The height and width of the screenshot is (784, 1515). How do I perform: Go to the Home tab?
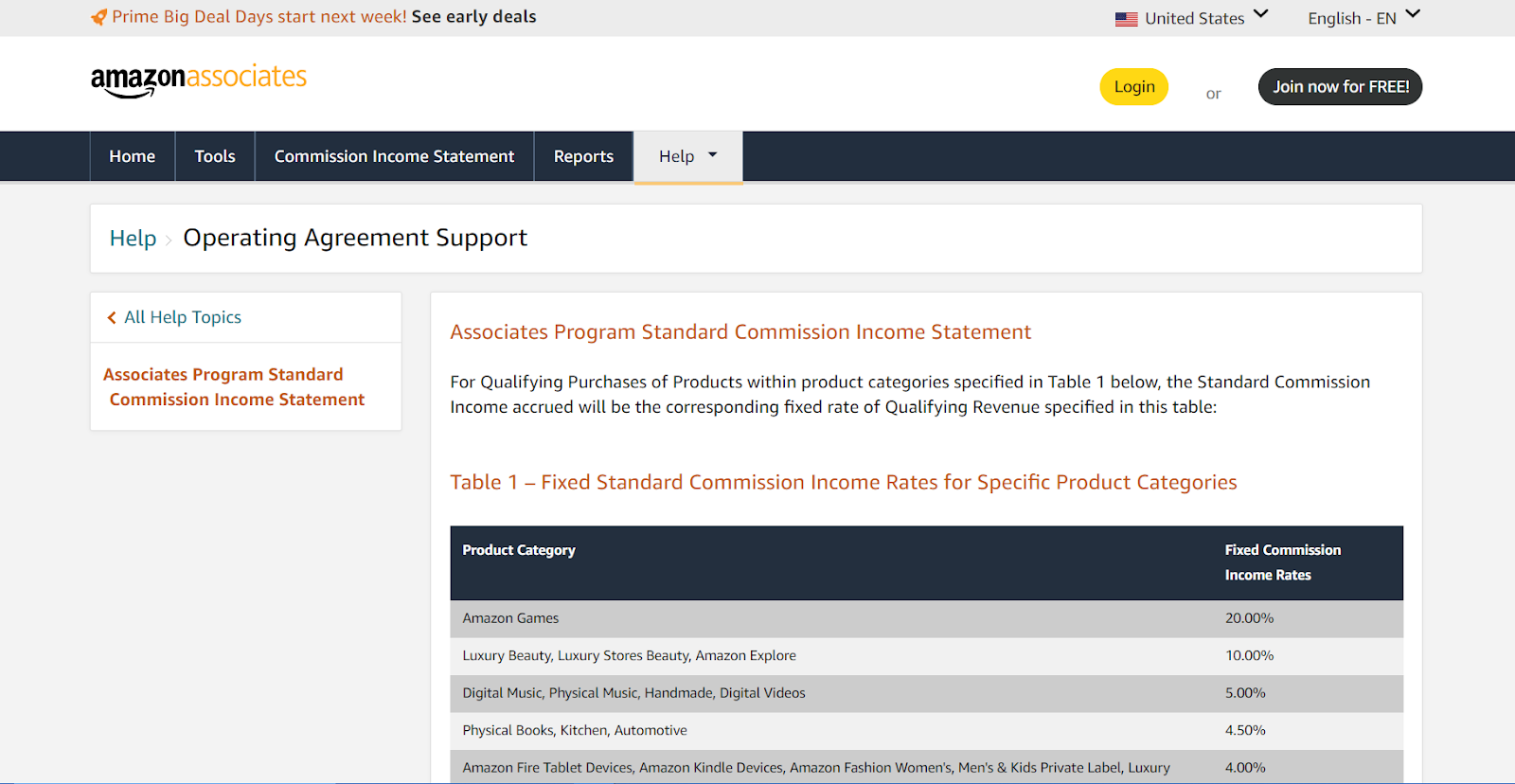(133, 156)
